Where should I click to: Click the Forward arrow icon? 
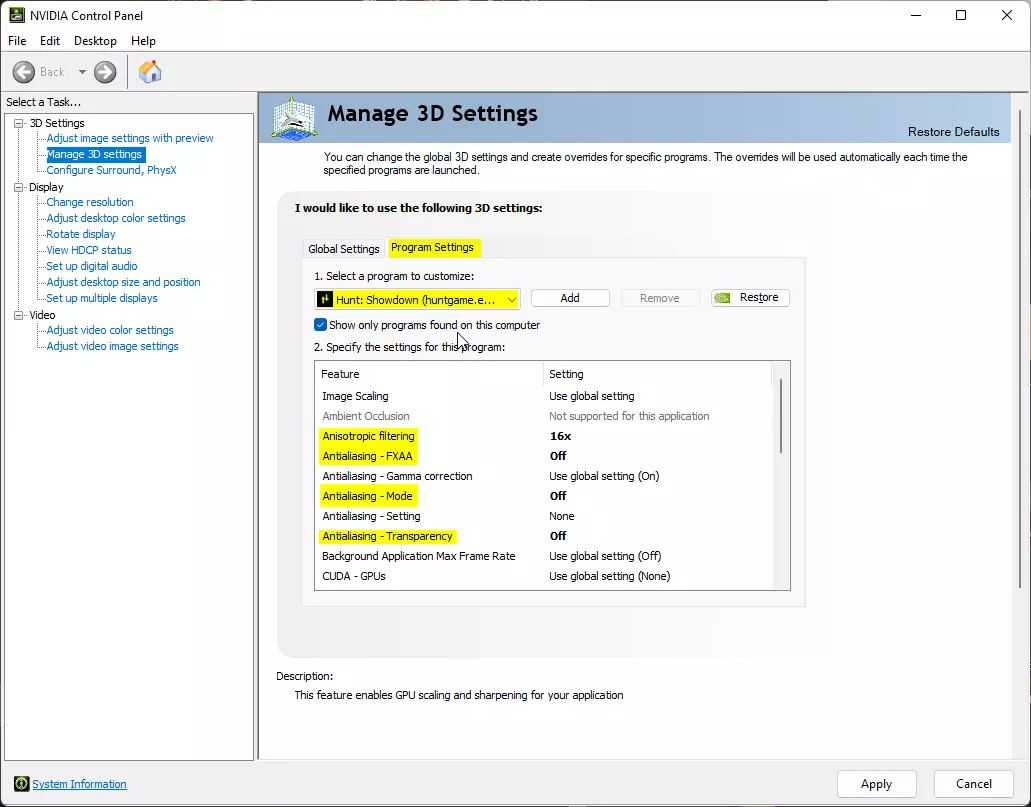tap(105, 72)
